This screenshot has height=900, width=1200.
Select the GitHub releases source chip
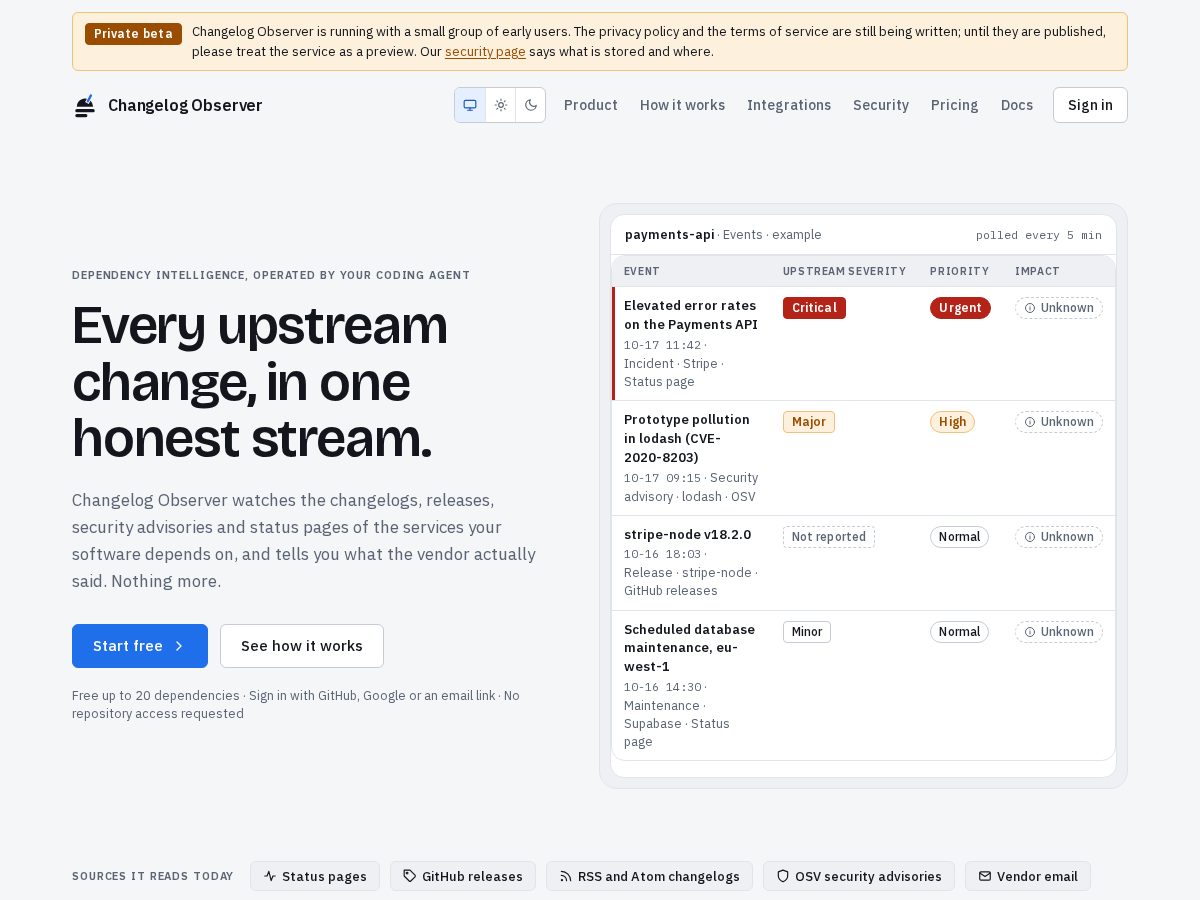[463, 876]
